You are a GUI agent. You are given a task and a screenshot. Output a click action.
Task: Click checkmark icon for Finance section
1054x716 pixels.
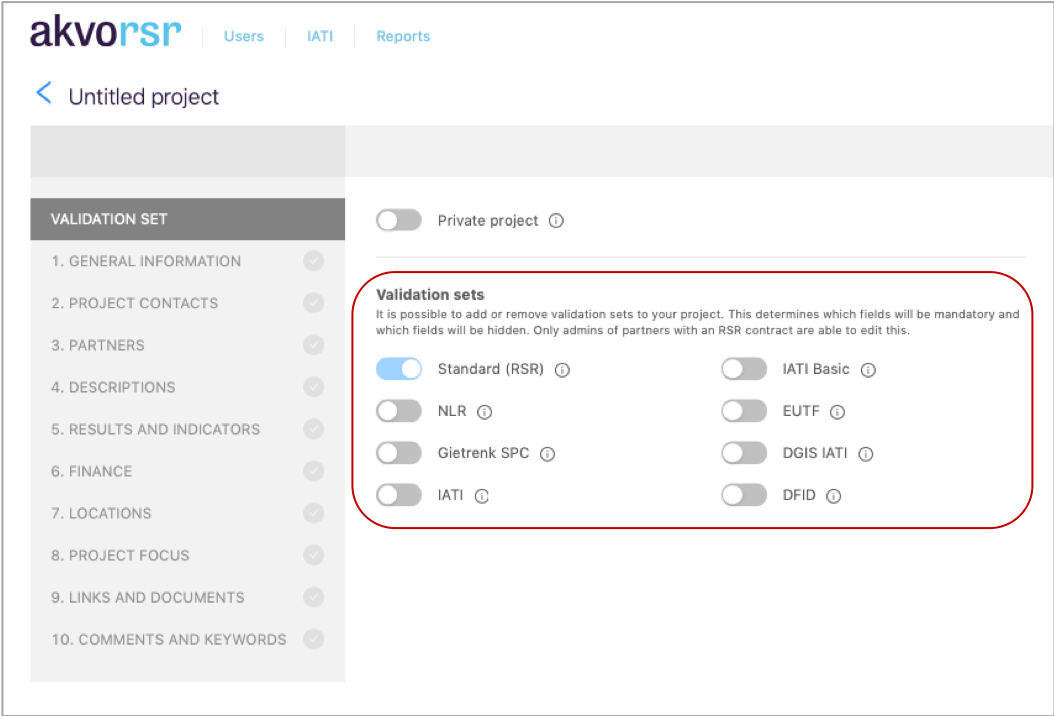coord(313,471)
